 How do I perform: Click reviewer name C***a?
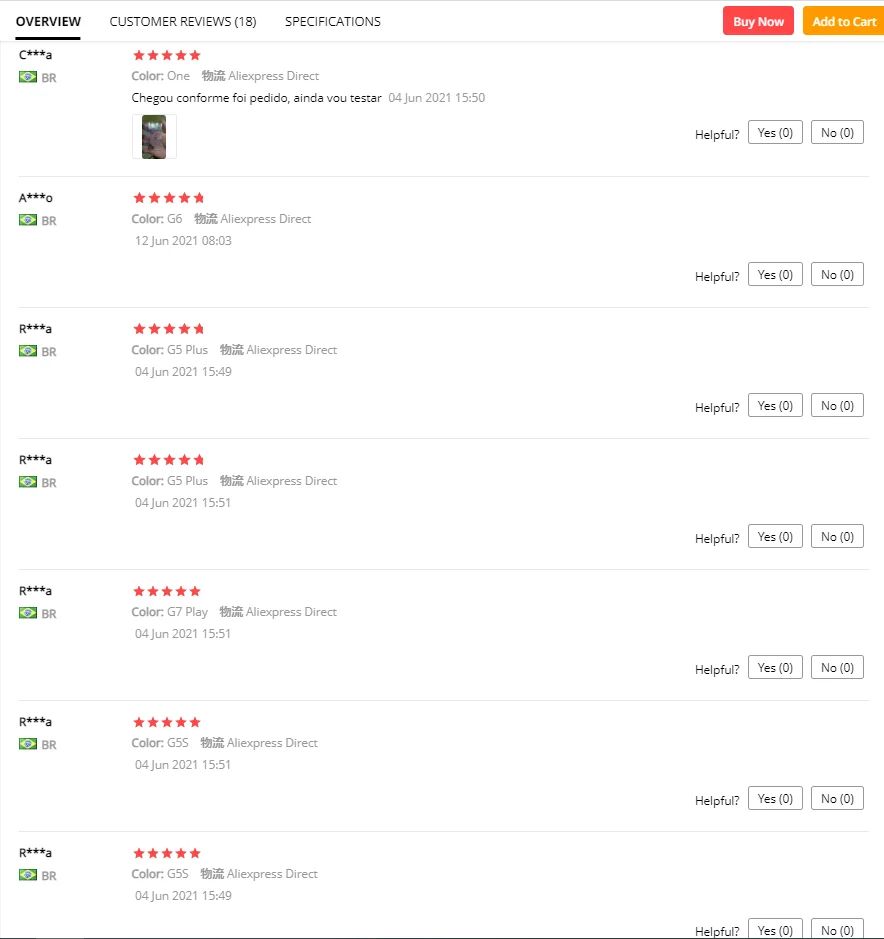[35, 55]
